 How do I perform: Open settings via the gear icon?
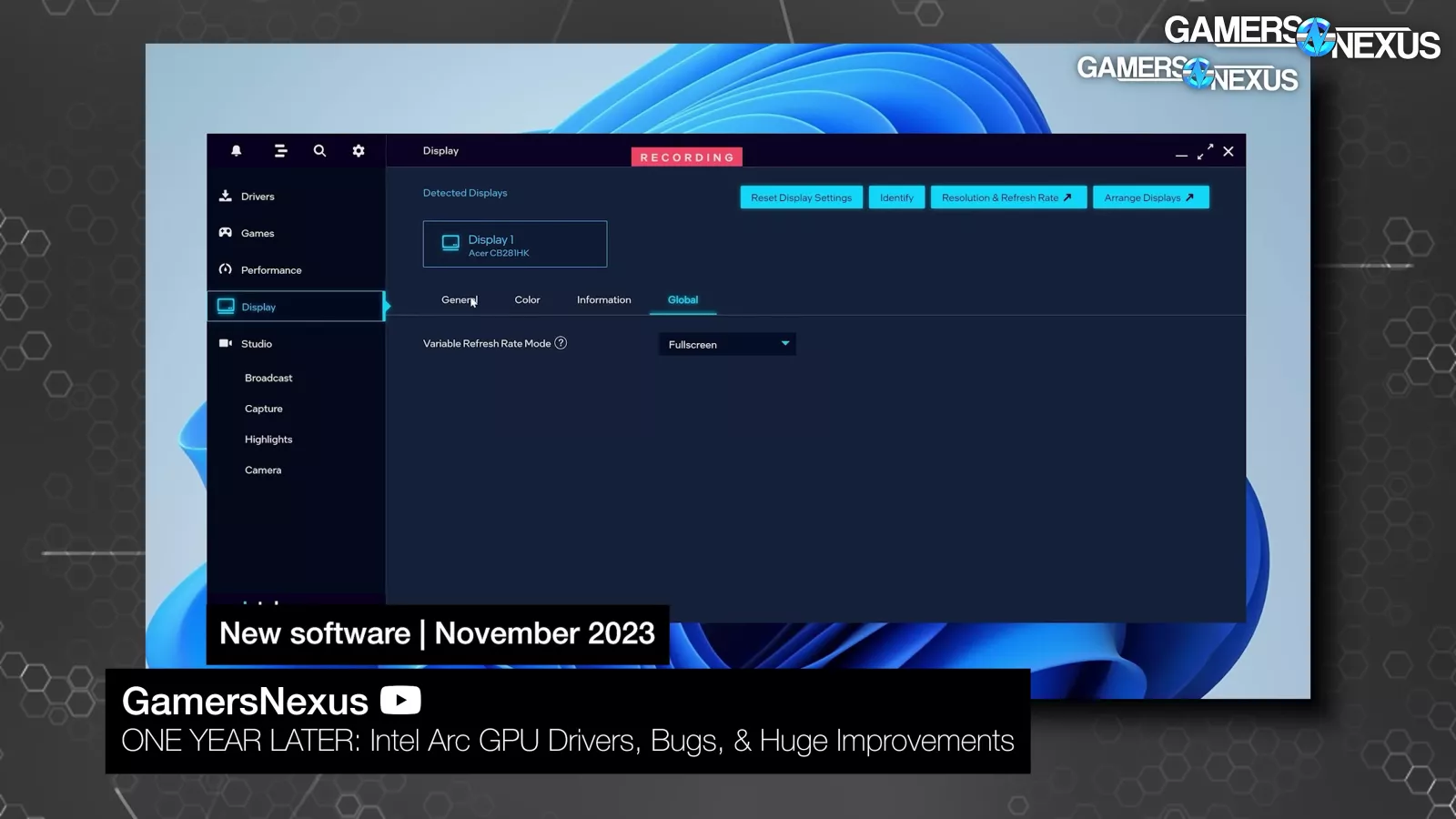[359, 151]
